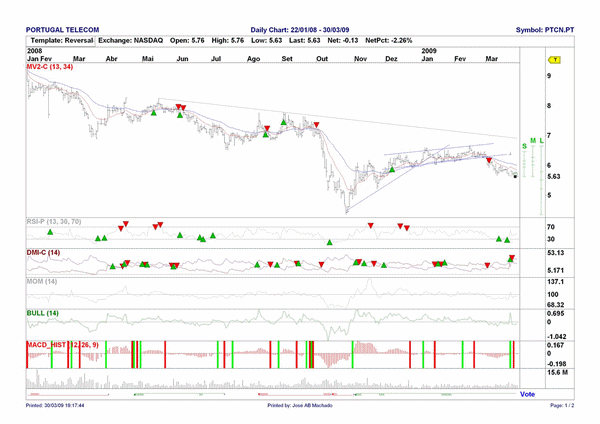This screenshot has width=600, height=424.
Task: Click the Set month label
Action: point(287,59)
